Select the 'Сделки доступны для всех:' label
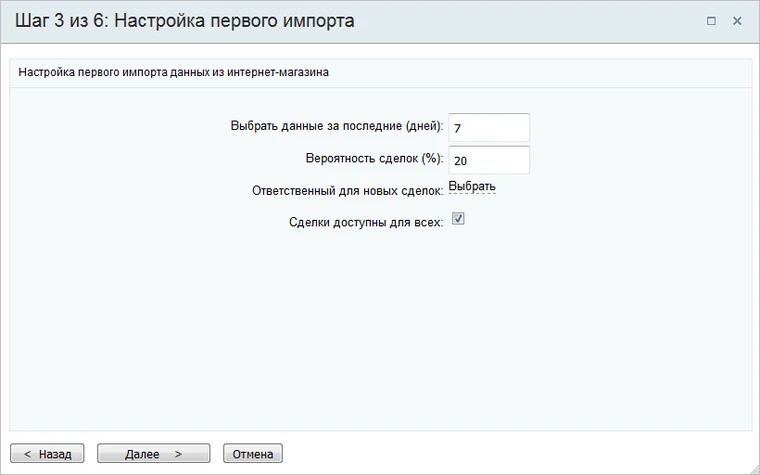The width and height of the screenshot is (760, 475). [366, 222]
